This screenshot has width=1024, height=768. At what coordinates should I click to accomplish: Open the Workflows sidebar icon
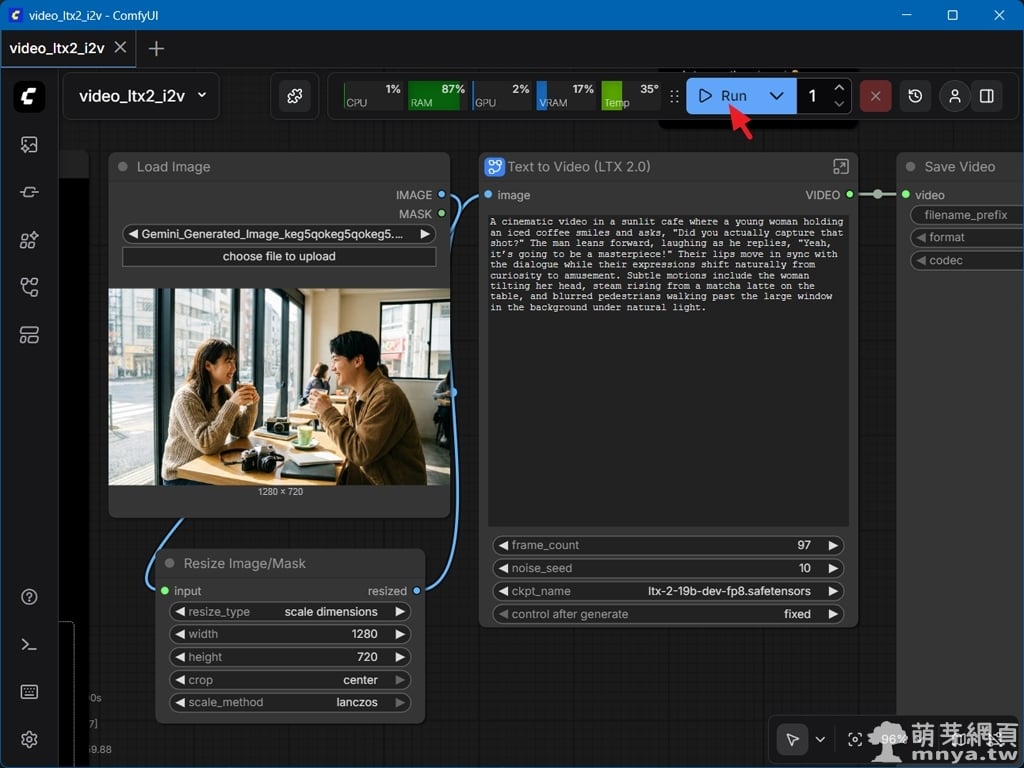[29, 288]
